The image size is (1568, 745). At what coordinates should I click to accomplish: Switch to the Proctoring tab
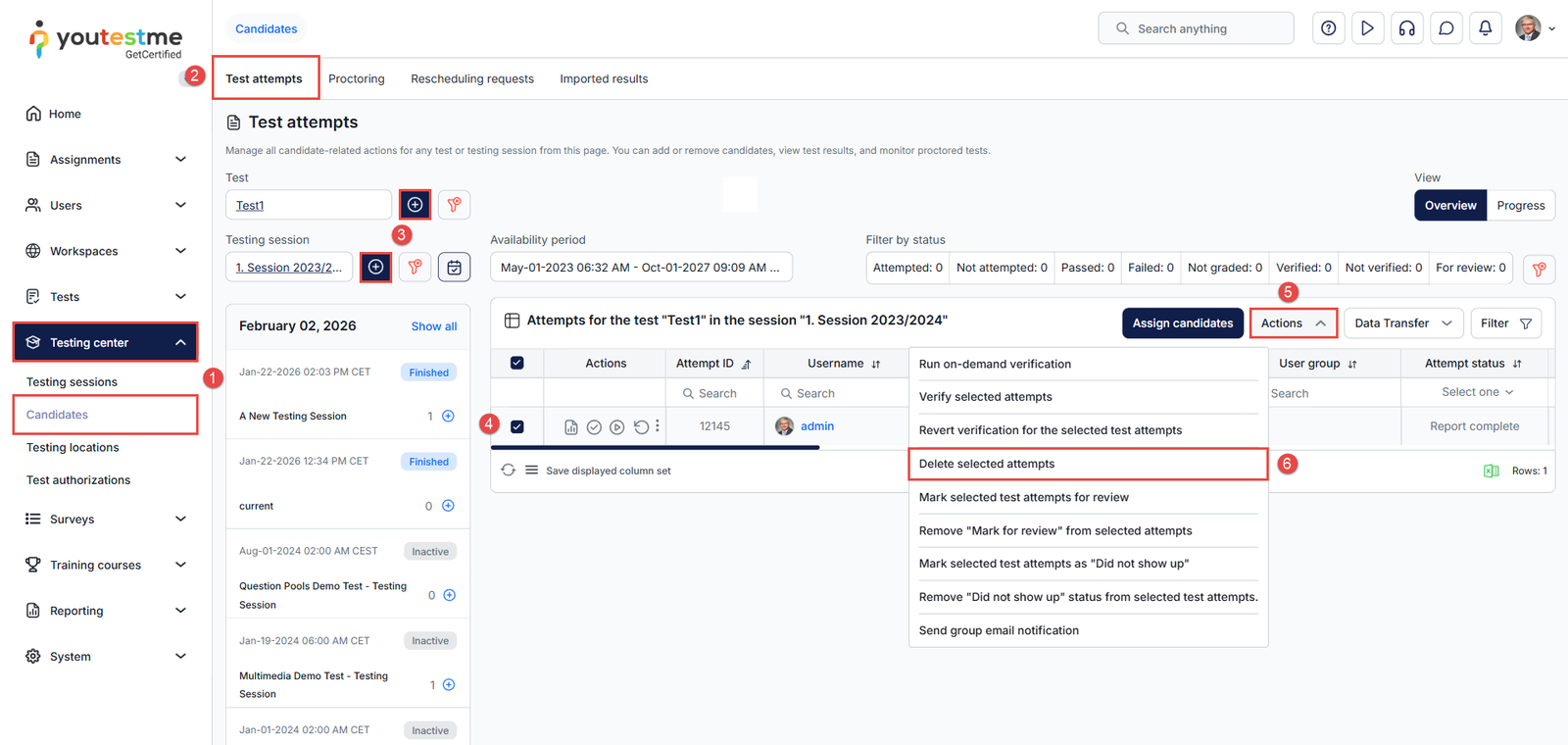pyautogui.click(x=356, y=79)
